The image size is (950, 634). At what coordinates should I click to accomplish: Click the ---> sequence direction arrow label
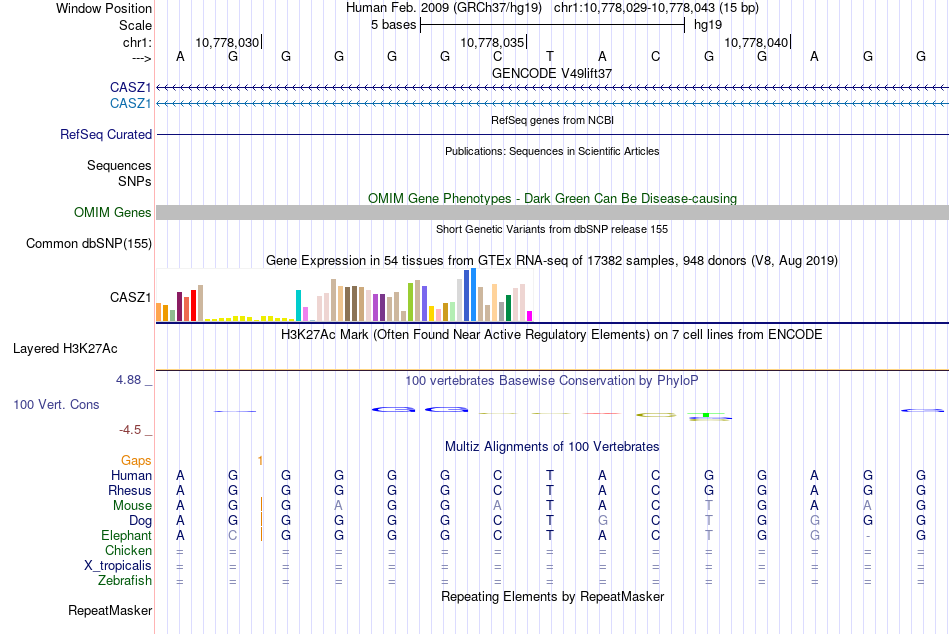[x=142, y=58]
